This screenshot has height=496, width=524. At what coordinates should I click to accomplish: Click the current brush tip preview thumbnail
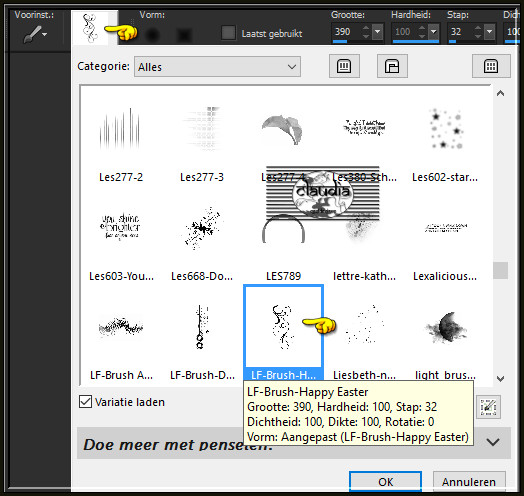[x=90, y=28]
